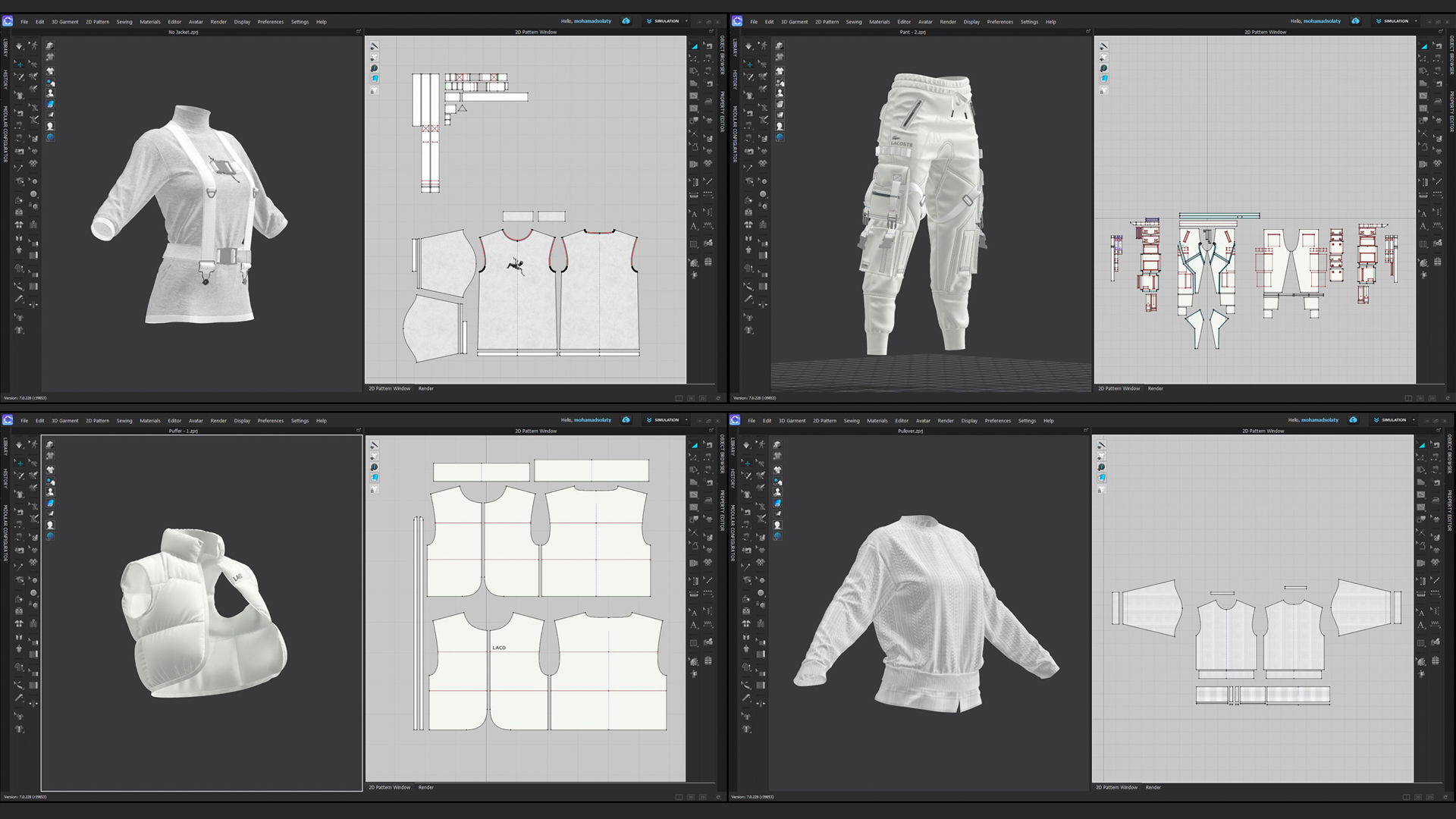Click the blue globe icon in the Puffer 3D view toolbar
This screenshot has width=1456, height=819.
point(50,536)
